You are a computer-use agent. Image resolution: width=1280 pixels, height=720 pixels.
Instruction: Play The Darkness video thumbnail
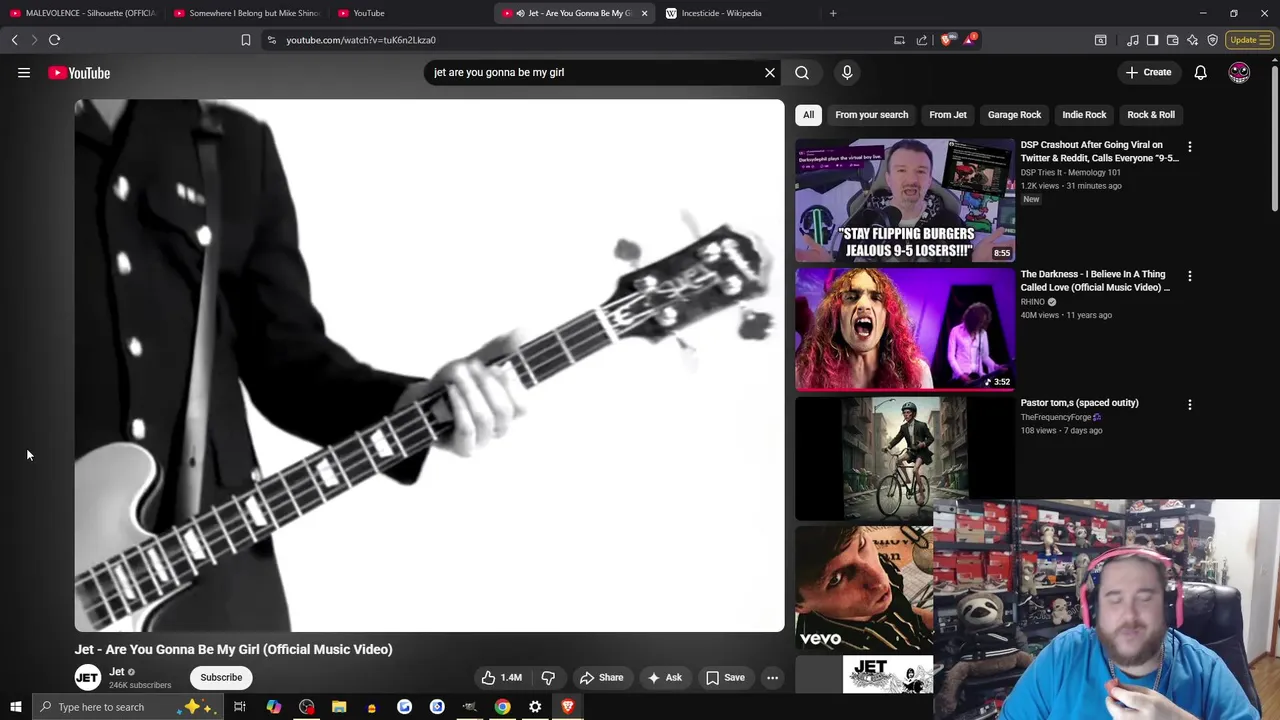pyautogui.click(x=905, y=329)
